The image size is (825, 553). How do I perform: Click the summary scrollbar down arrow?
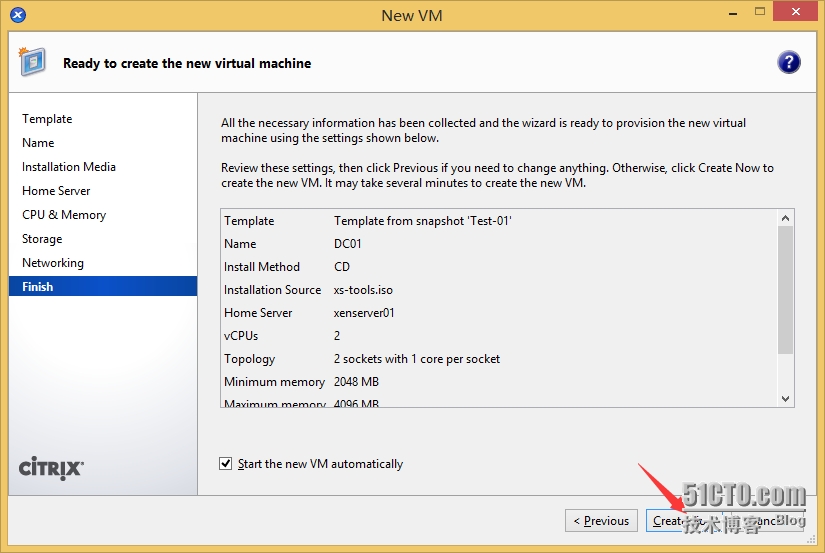tap(786, 398)
